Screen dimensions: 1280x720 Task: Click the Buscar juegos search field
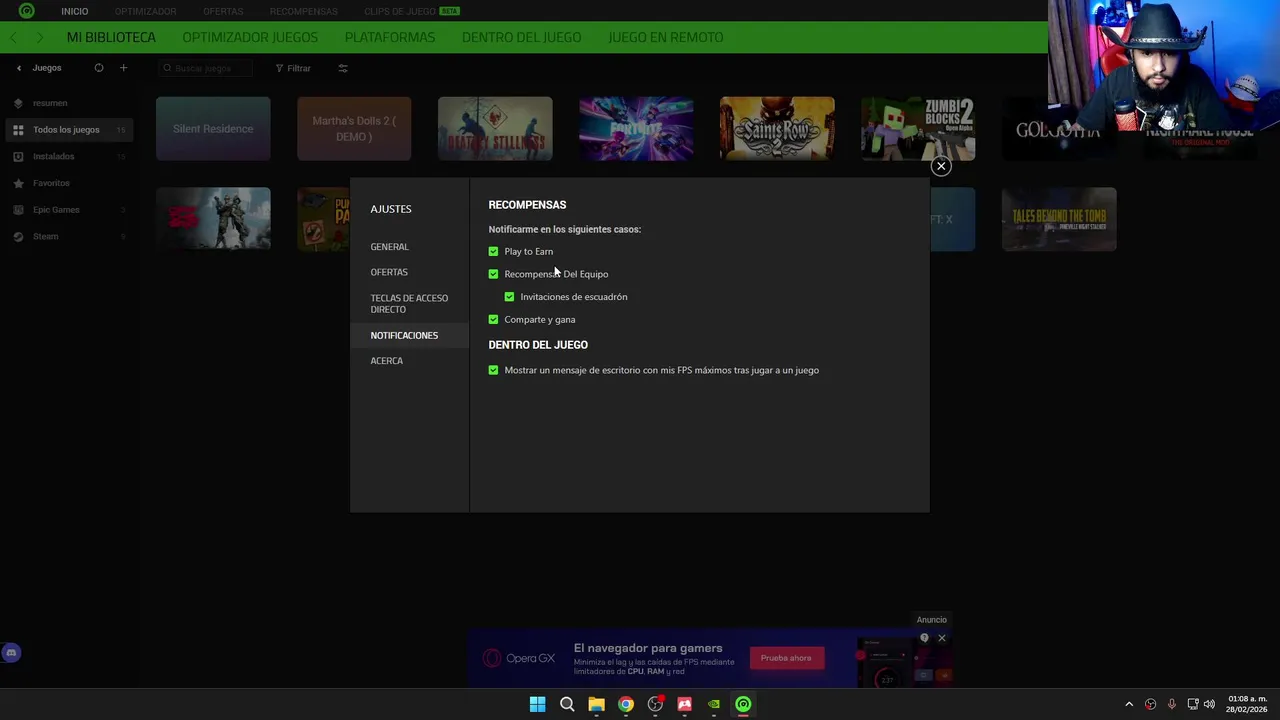[x=206, y=68]
